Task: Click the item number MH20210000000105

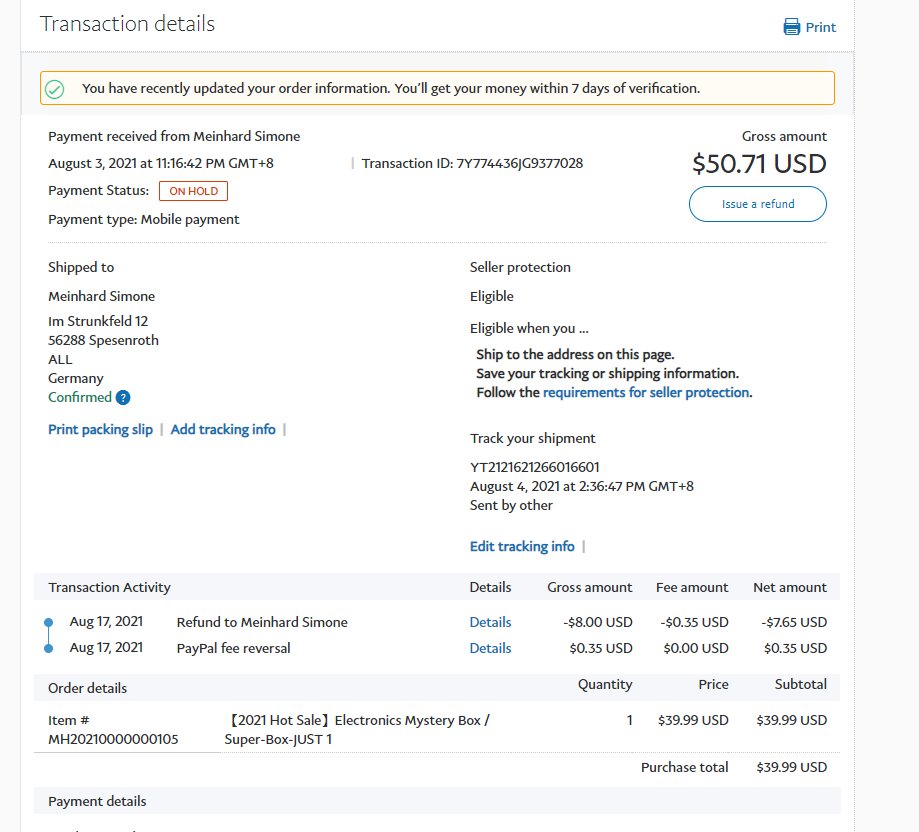Action: [113, 739]
